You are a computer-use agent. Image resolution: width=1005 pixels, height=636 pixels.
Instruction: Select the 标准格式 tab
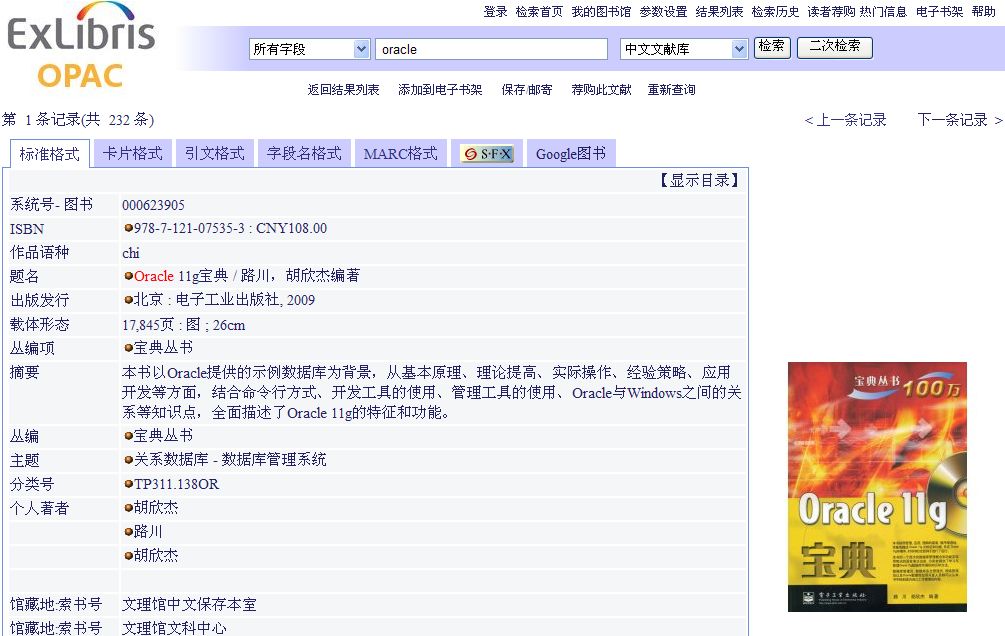click(49, 154)
